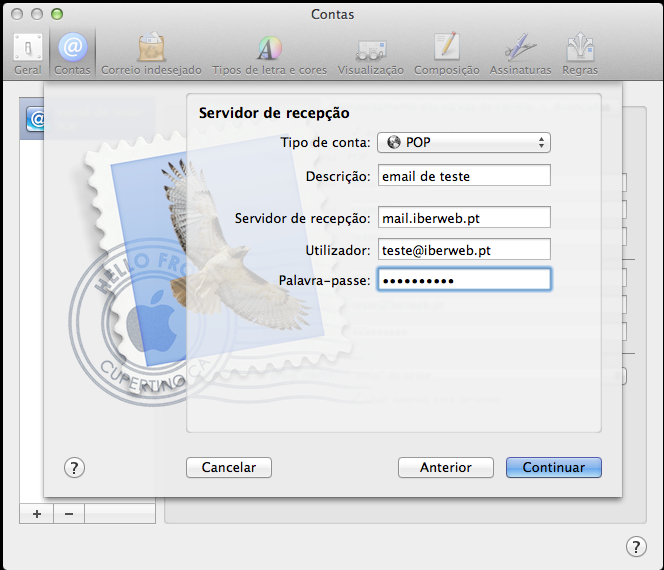Click the Descrição text field
This screenshot has height=570, width=664.
[463, 176]
